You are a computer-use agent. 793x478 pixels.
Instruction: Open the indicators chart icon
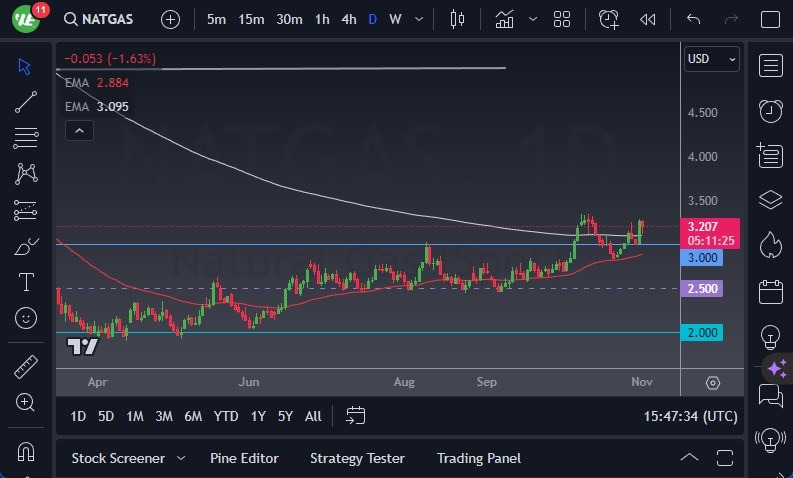coord(505,19)
